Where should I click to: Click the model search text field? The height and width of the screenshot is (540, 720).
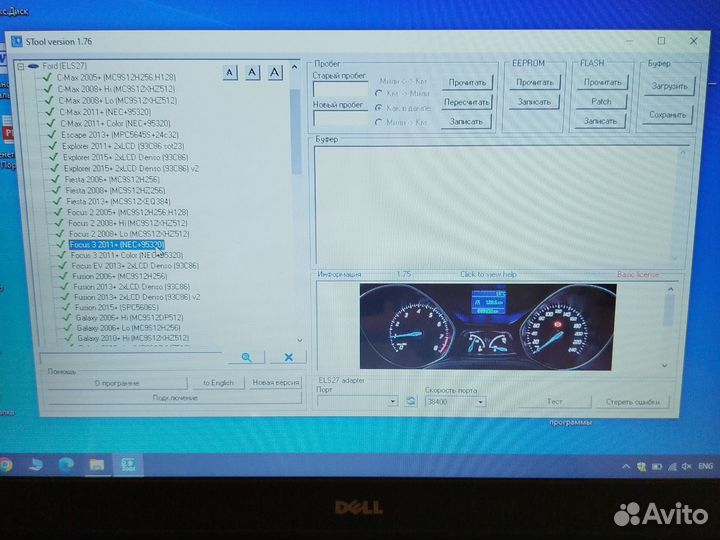(x=132, y=357)
